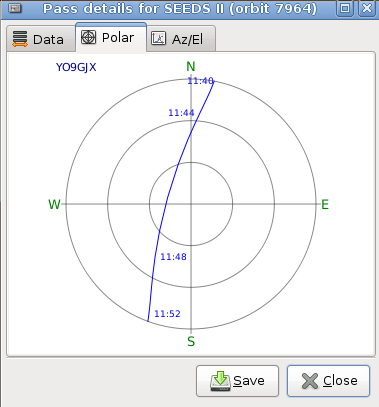This screenshot has width=379, height=407.
Task: Click the YO9GJX ground station label
Action: (76, 67)
